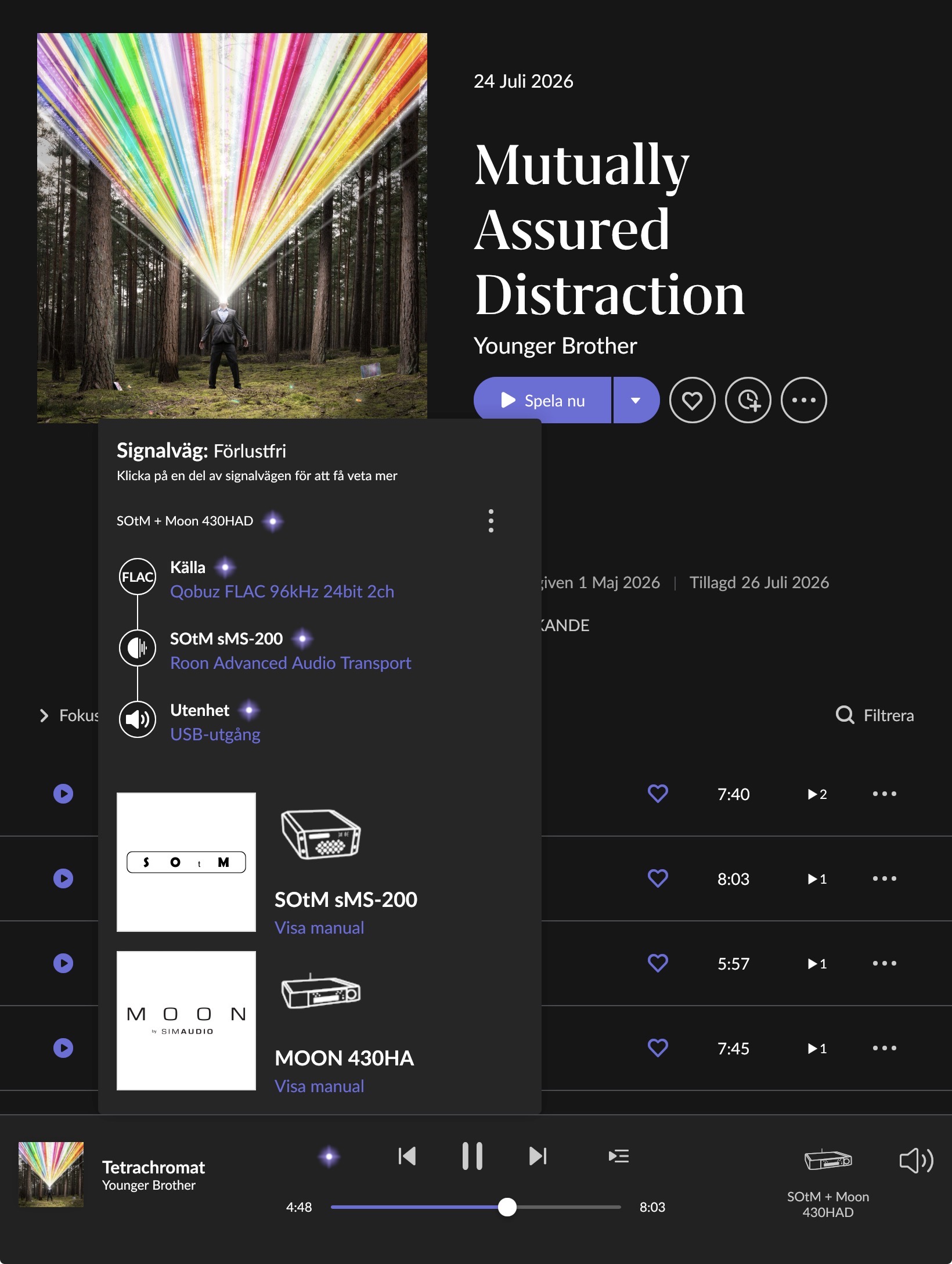Click the SOtM sMS-200 transport waveform icon

pos(138,647)
